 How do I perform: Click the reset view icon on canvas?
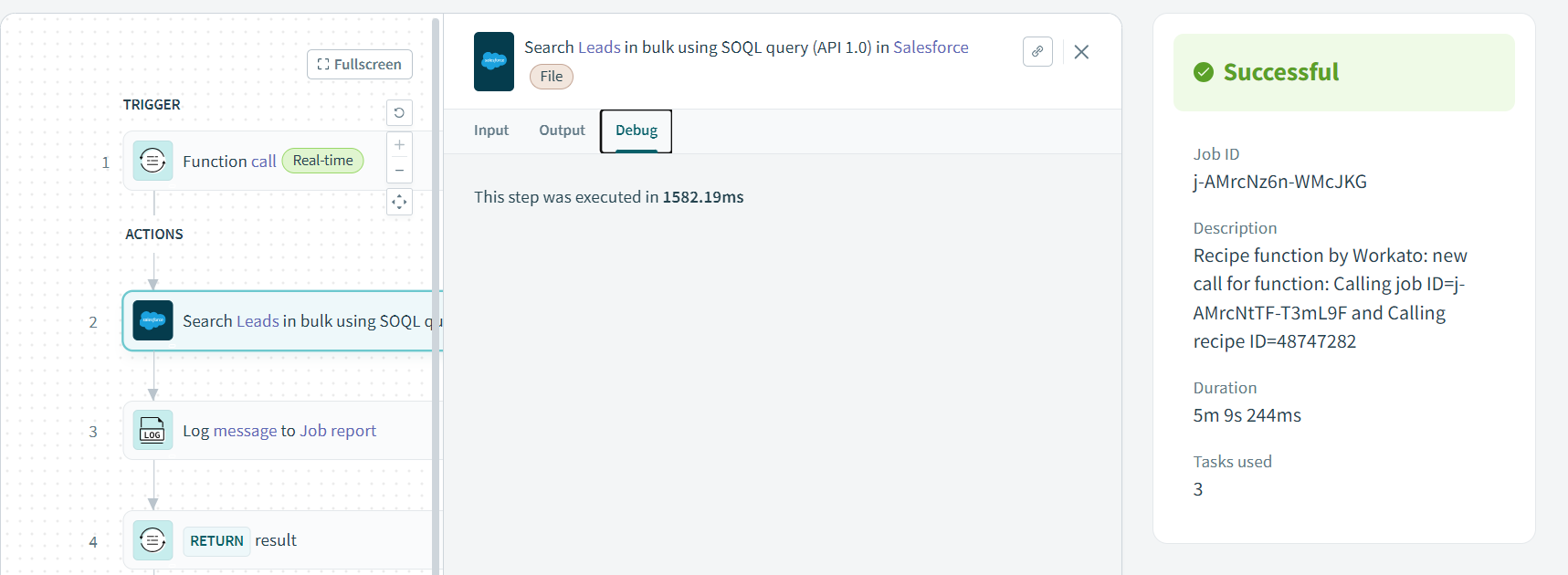[x=399, y=113]
